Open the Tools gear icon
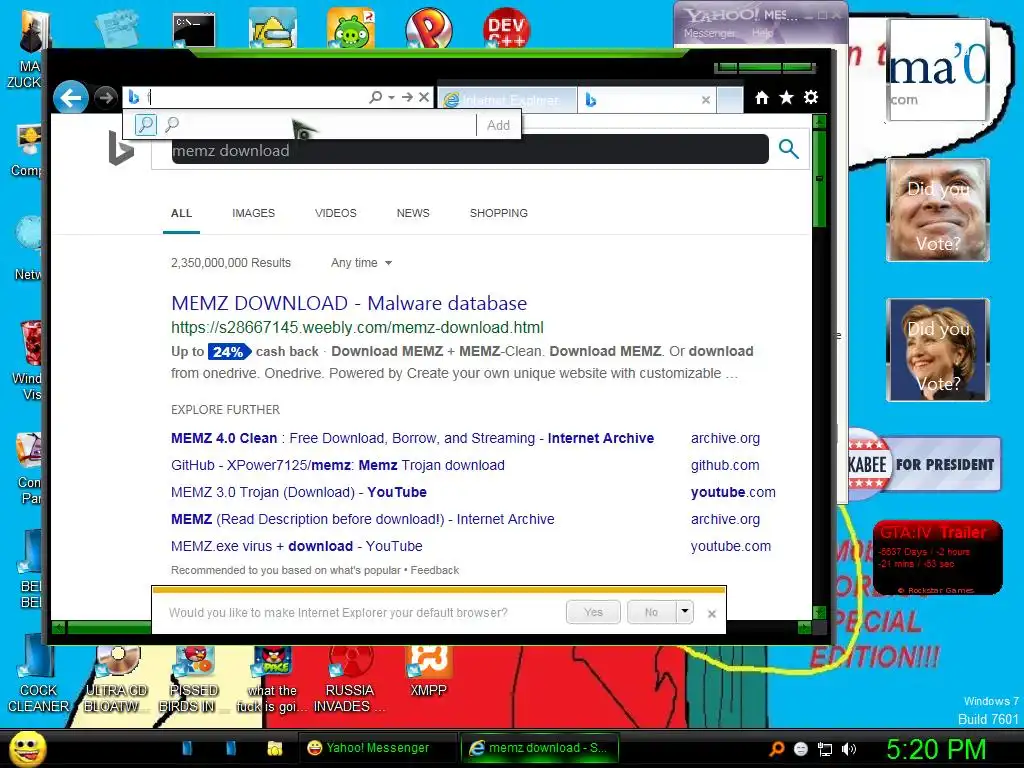 tap(811, 97)
